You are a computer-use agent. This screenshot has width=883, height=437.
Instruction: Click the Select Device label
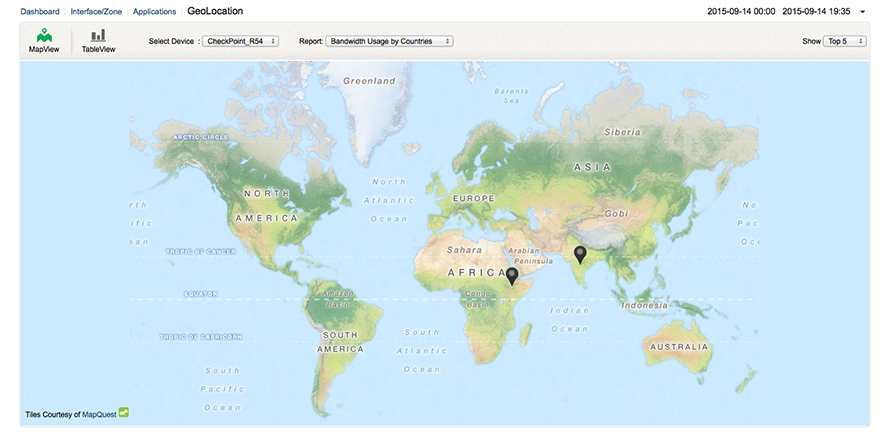click(172, 41)
